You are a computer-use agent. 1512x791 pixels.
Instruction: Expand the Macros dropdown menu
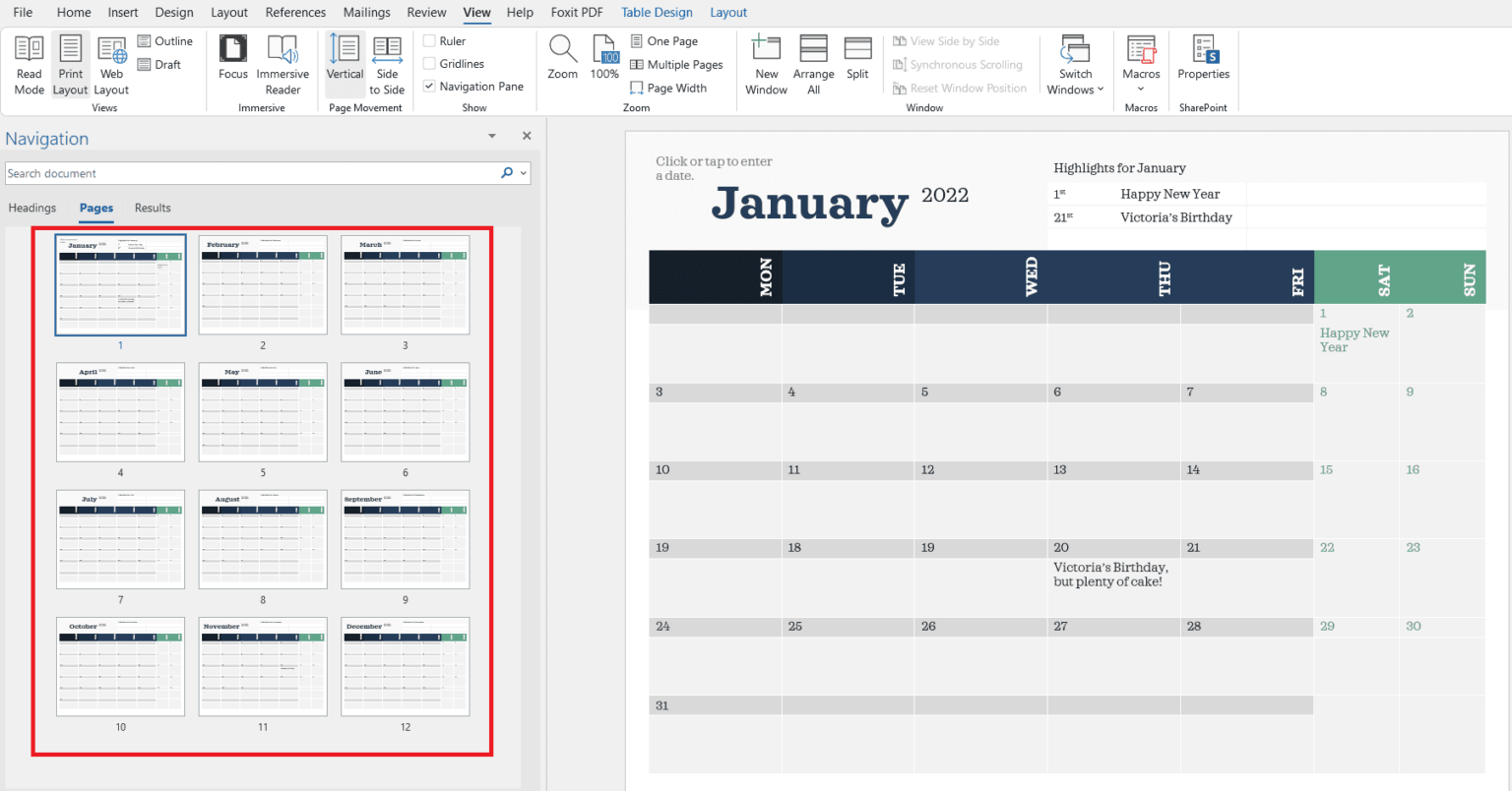(x=1141, y=87)
